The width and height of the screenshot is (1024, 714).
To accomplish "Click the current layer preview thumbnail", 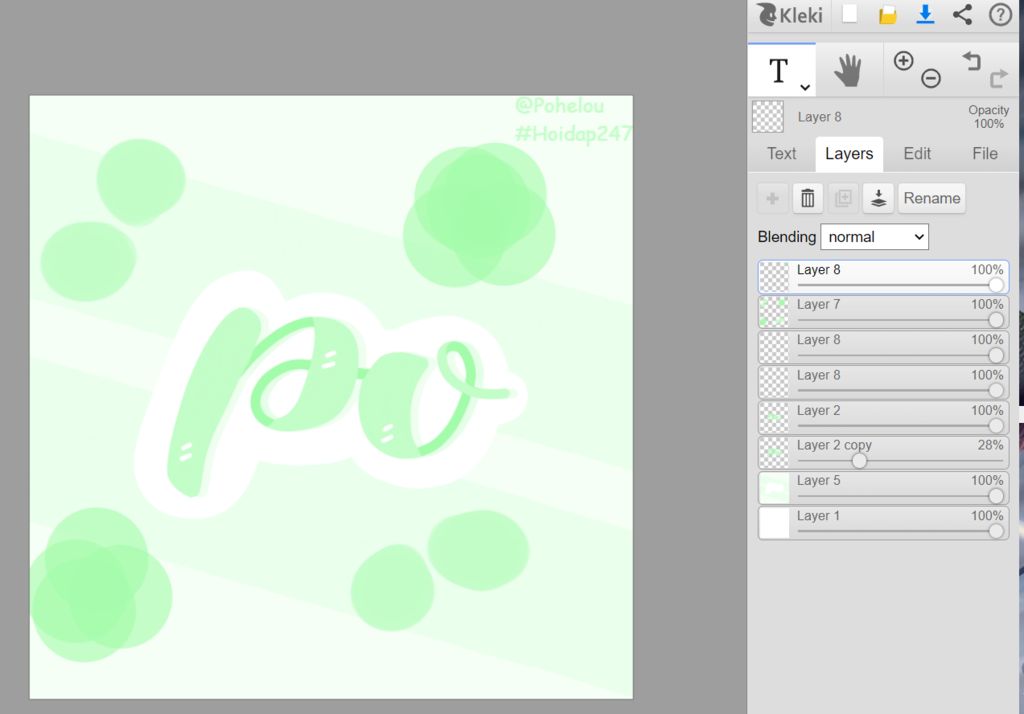I will [768, 117].
